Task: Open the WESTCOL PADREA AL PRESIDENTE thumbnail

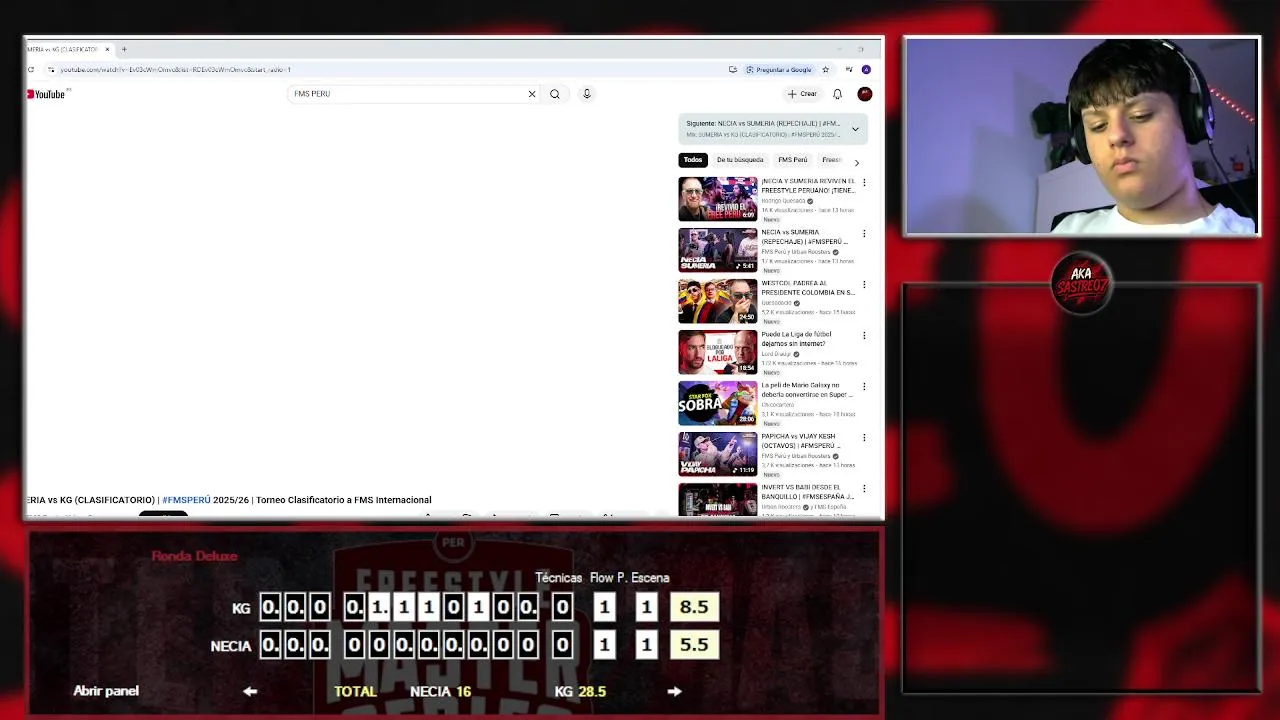Action: (718, 301)
